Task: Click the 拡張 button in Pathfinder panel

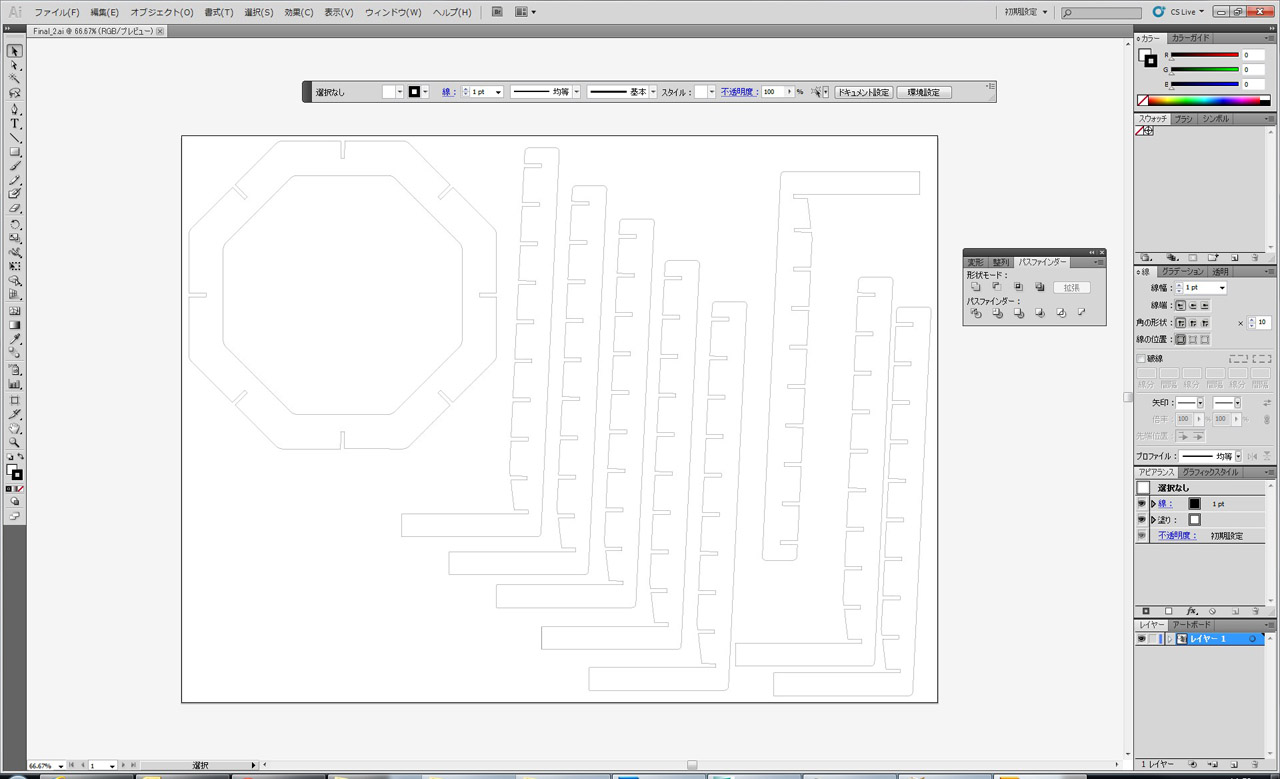Action: coord(1071,287)
